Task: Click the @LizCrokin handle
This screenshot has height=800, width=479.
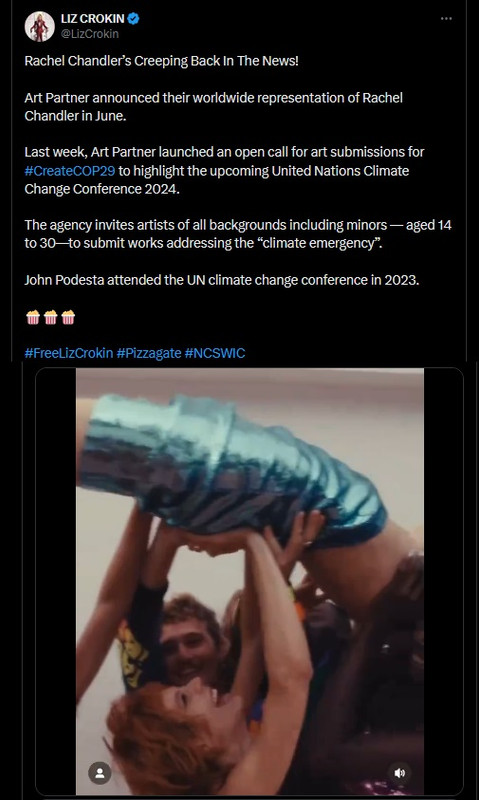Action: [x=90, y=34]
